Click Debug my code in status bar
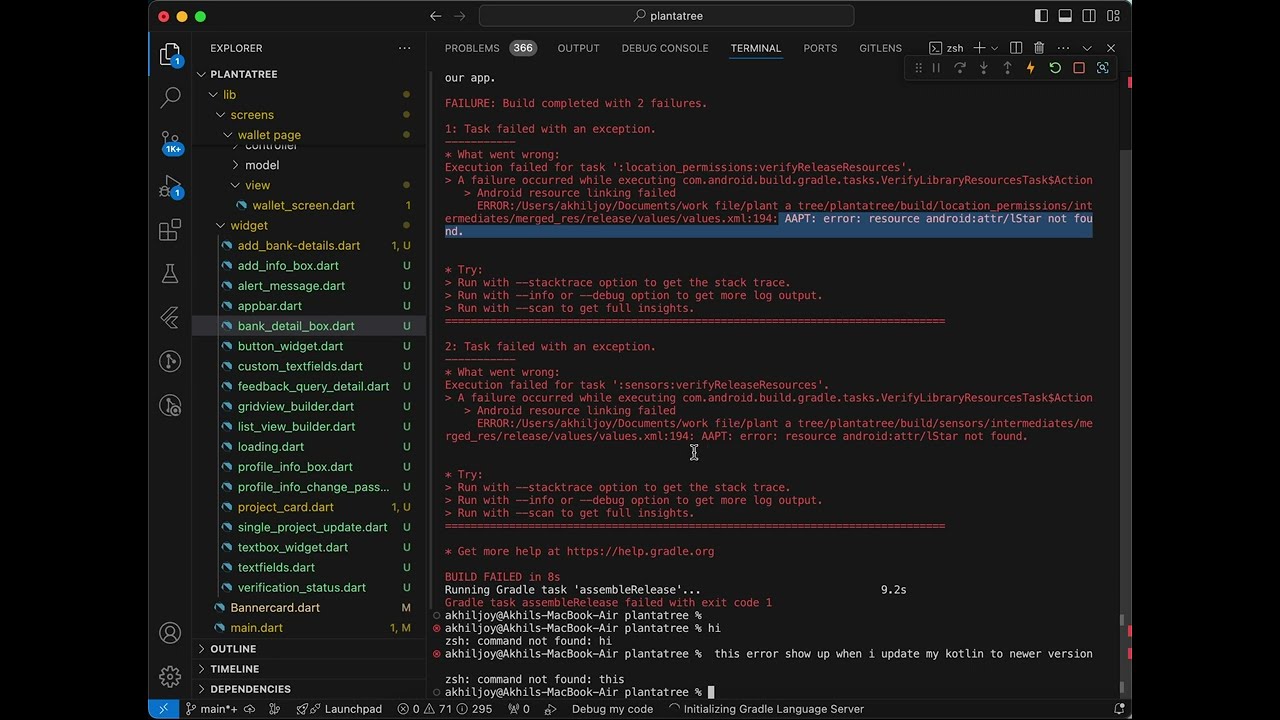Viewport: 1280px width, 720px height. coord(612,709)
